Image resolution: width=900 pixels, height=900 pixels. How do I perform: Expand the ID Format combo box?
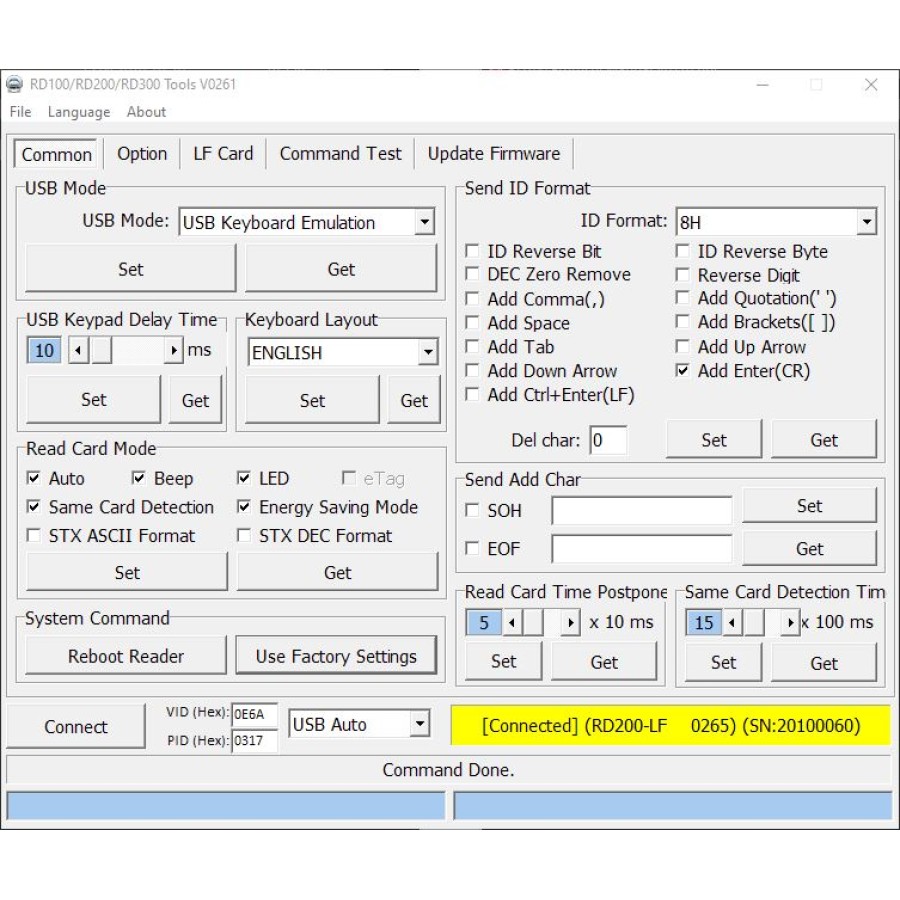(866, 222)
